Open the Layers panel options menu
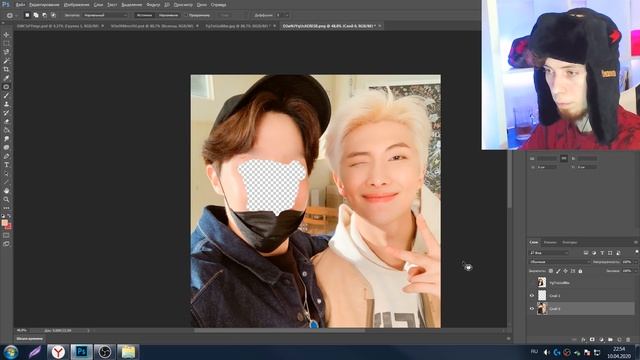 pos(636,242)
